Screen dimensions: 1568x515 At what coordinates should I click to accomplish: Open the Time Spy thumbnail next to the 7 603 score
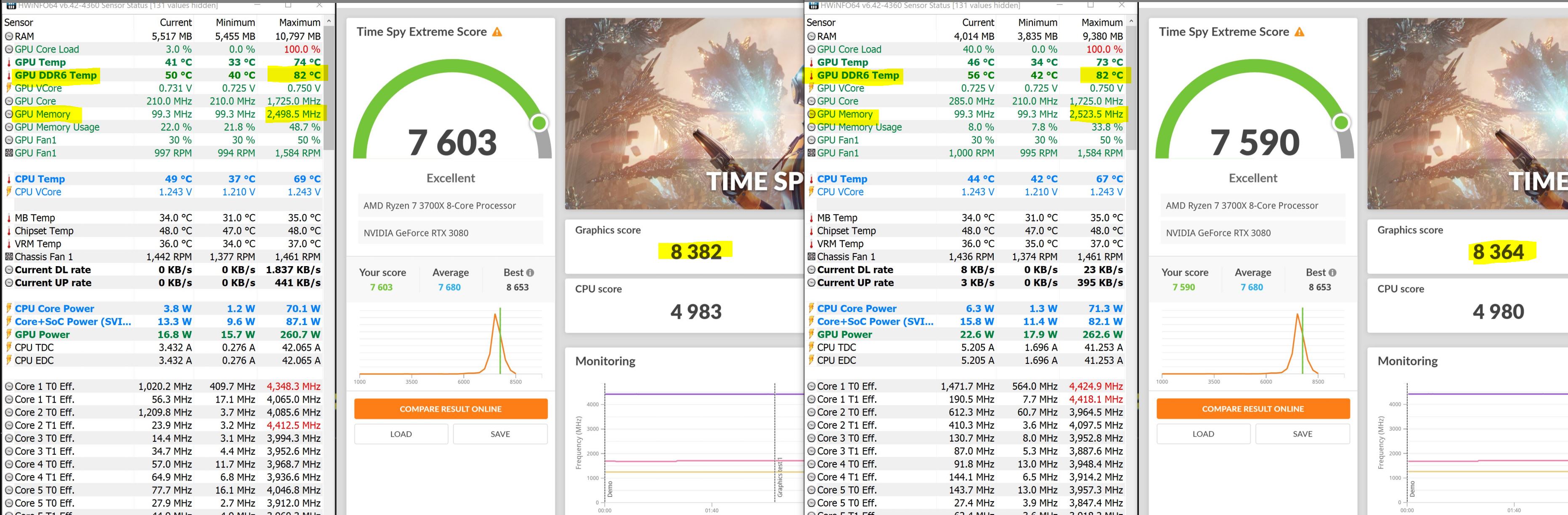684,114
